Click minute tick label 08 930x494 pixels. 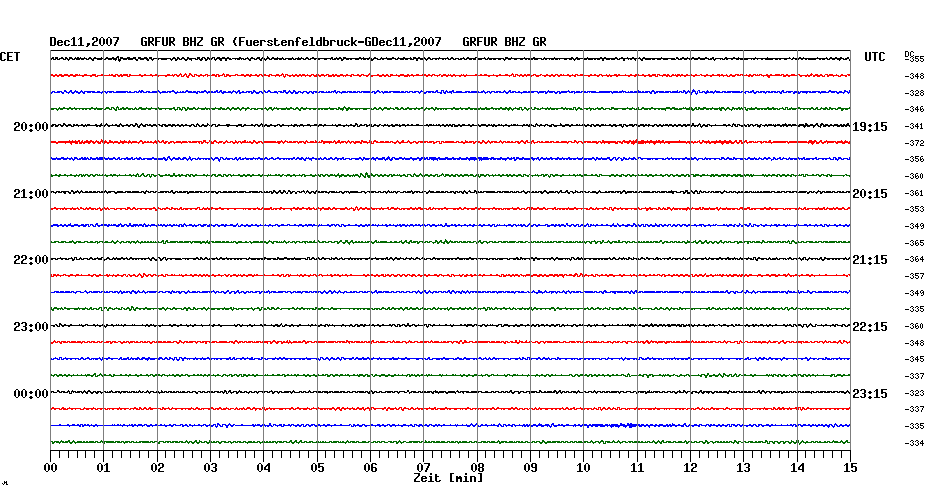(477, 468)
